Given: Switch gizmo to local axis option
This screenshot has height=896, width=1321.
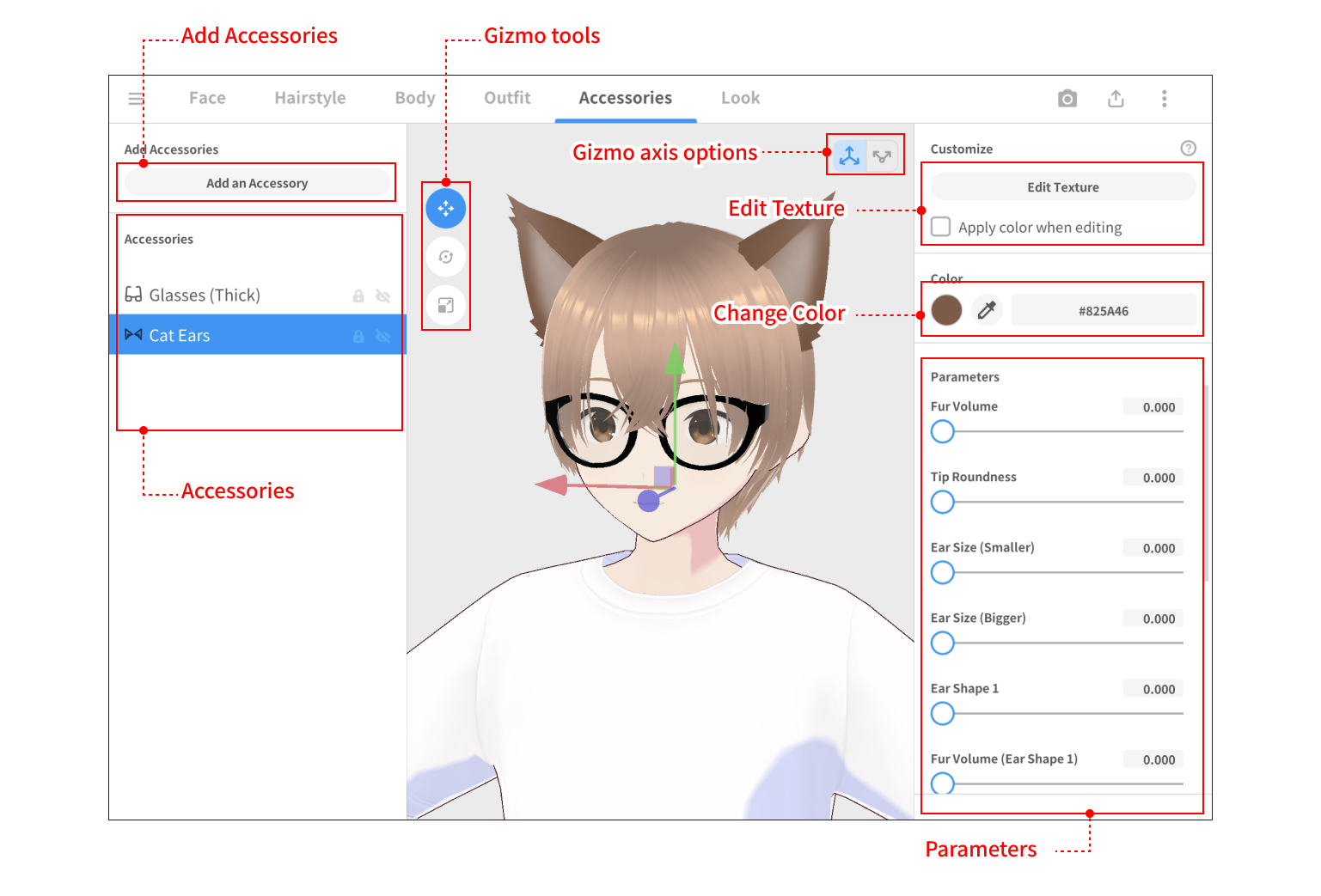Looking at the screenshot, I should tap(882, 155).
